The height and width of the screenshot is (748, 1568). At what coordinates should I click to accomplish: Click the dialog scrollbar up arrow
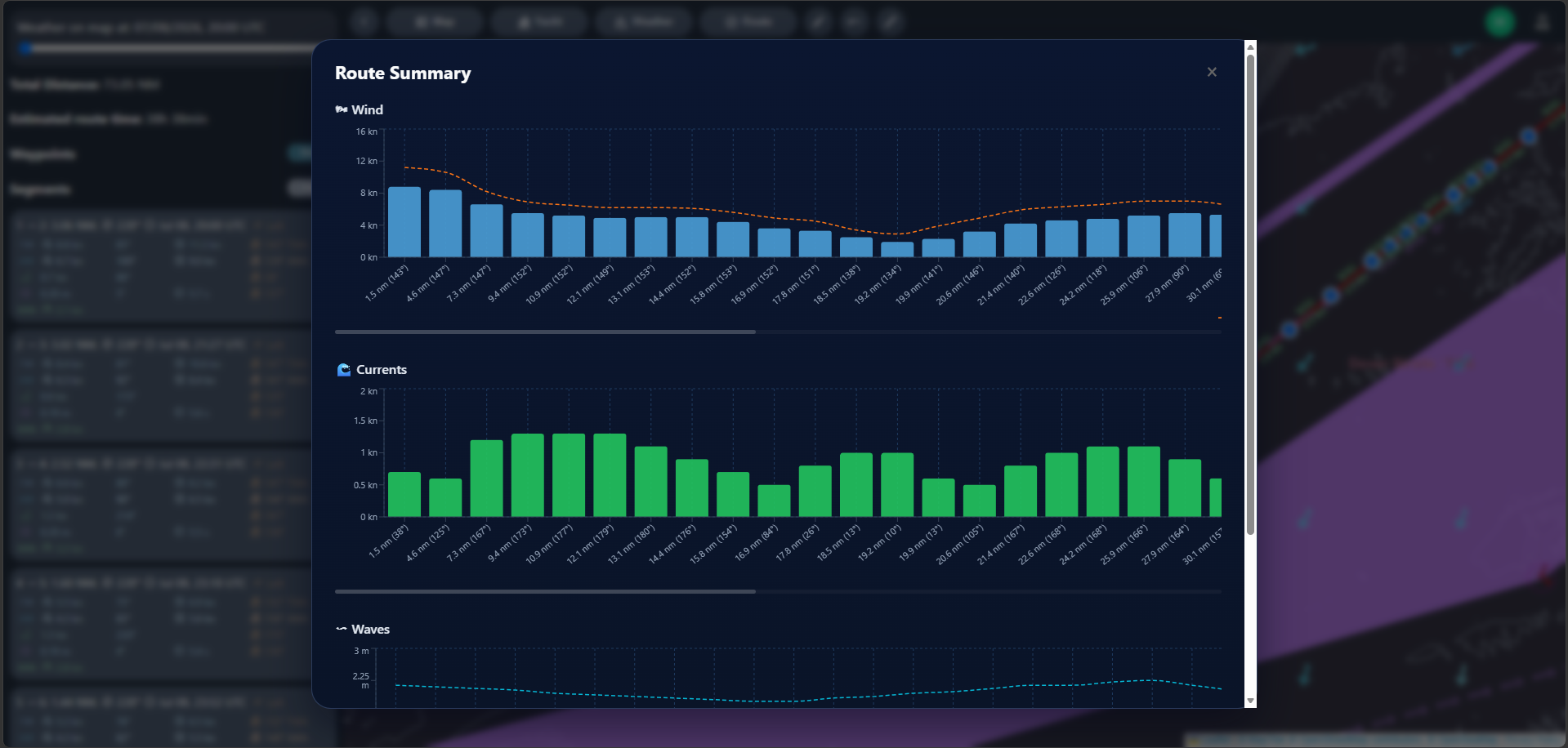tap(1250, 47)
